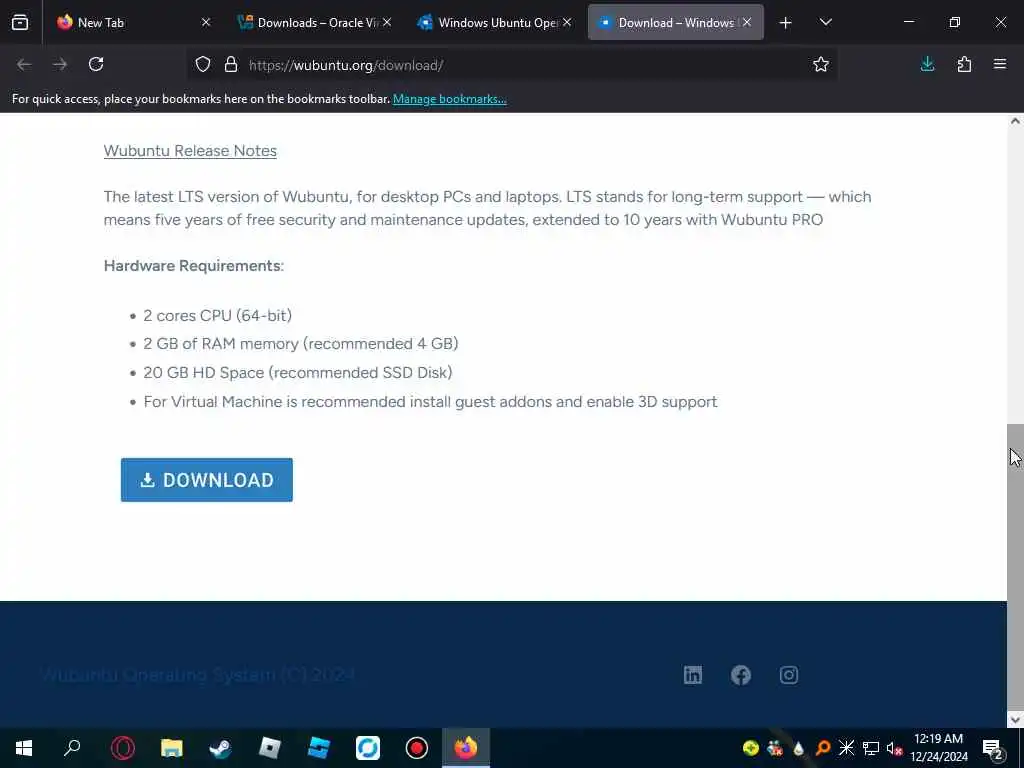
Task: Open the blue circular-arrows app on taskbar
Action: [368, 748]
